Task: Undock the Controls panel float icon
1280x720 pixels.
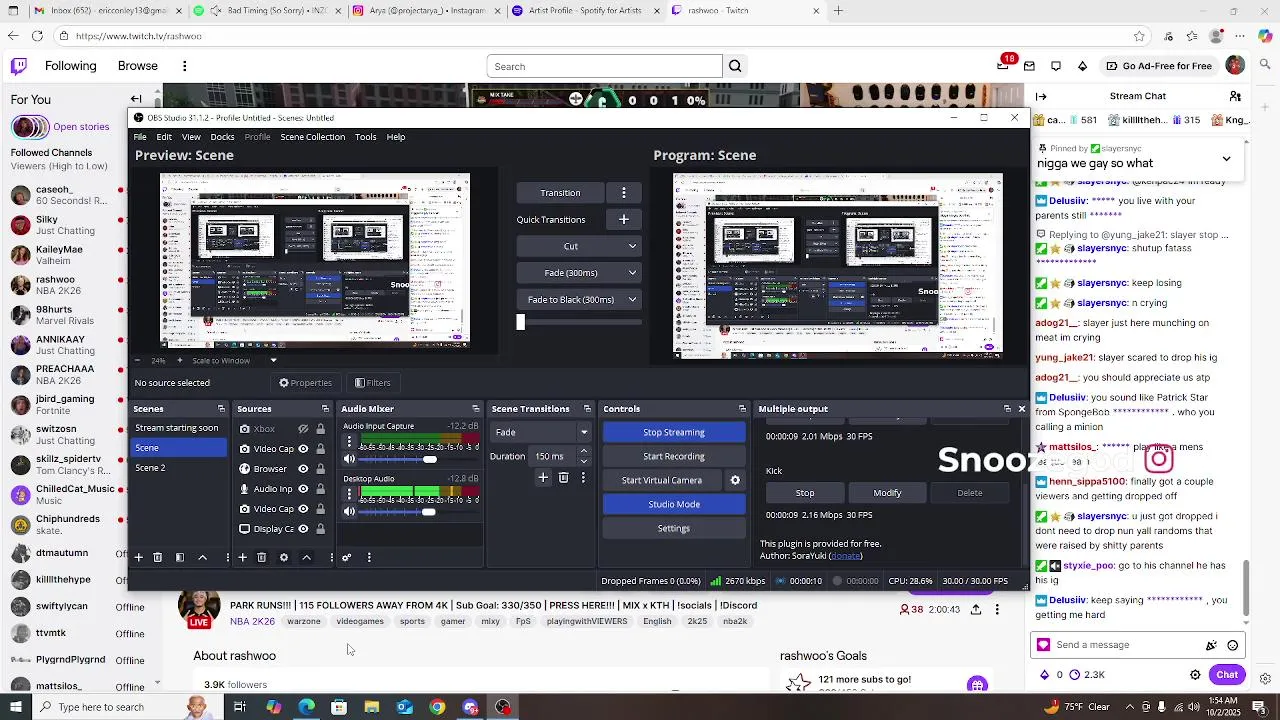Action: point(742,409)
